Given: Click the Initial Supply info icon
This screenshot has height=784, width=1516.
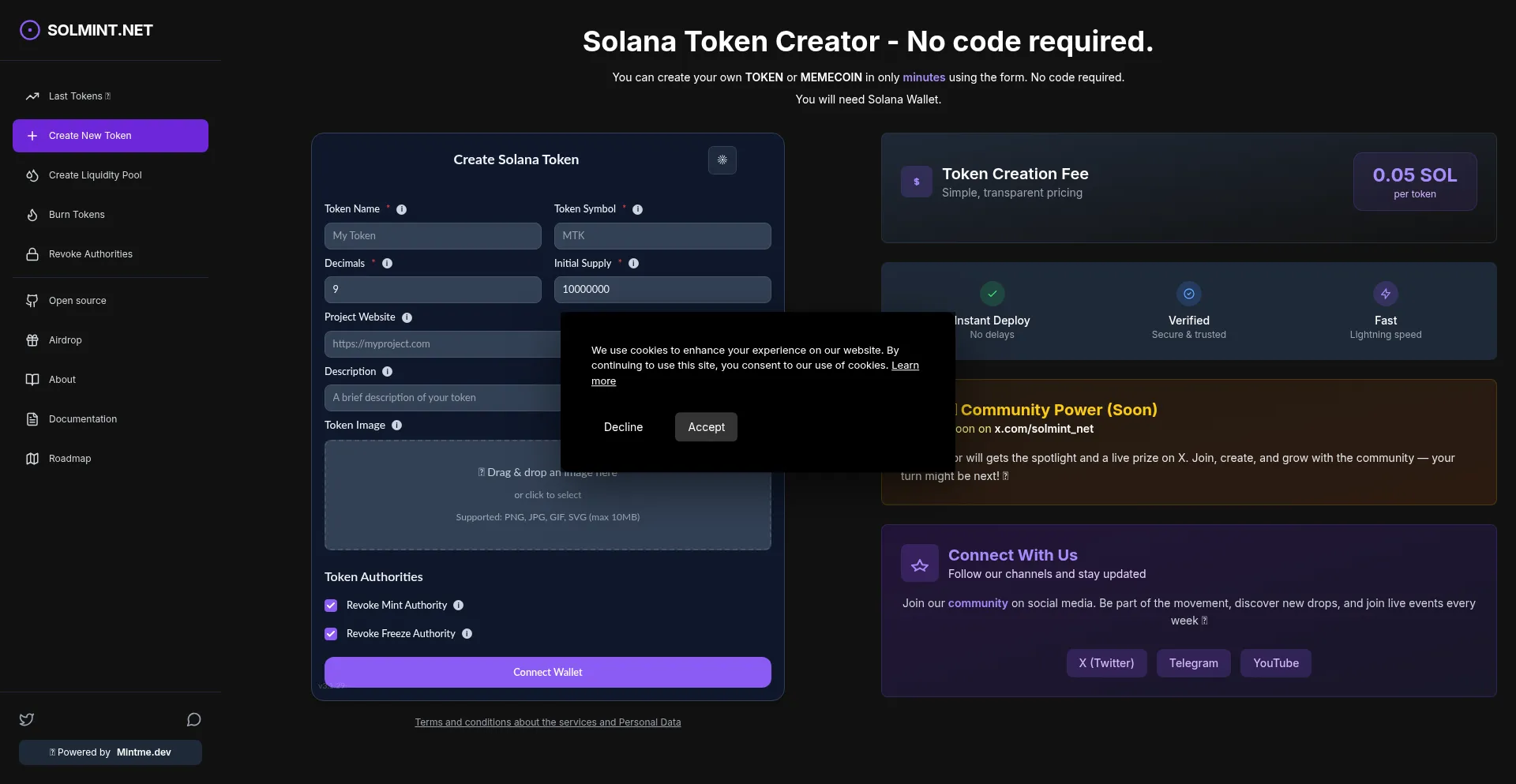Looking at the screenshot, I should 634,264.
